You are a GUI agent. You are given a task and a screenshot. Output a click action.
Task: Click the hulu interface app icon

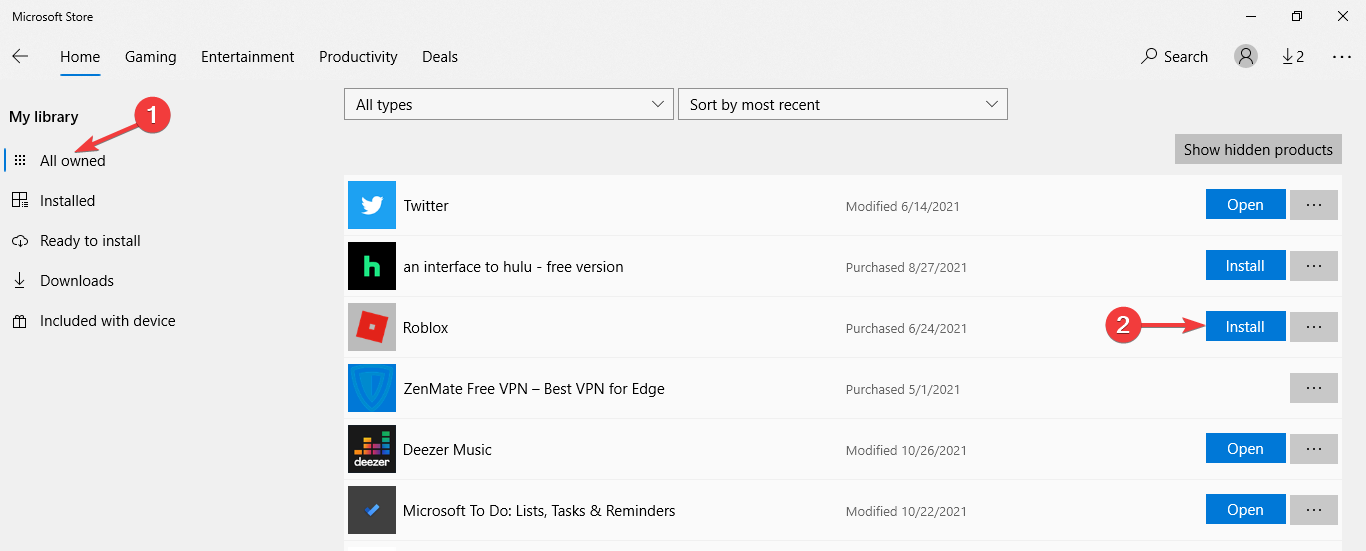coord(372,266)
